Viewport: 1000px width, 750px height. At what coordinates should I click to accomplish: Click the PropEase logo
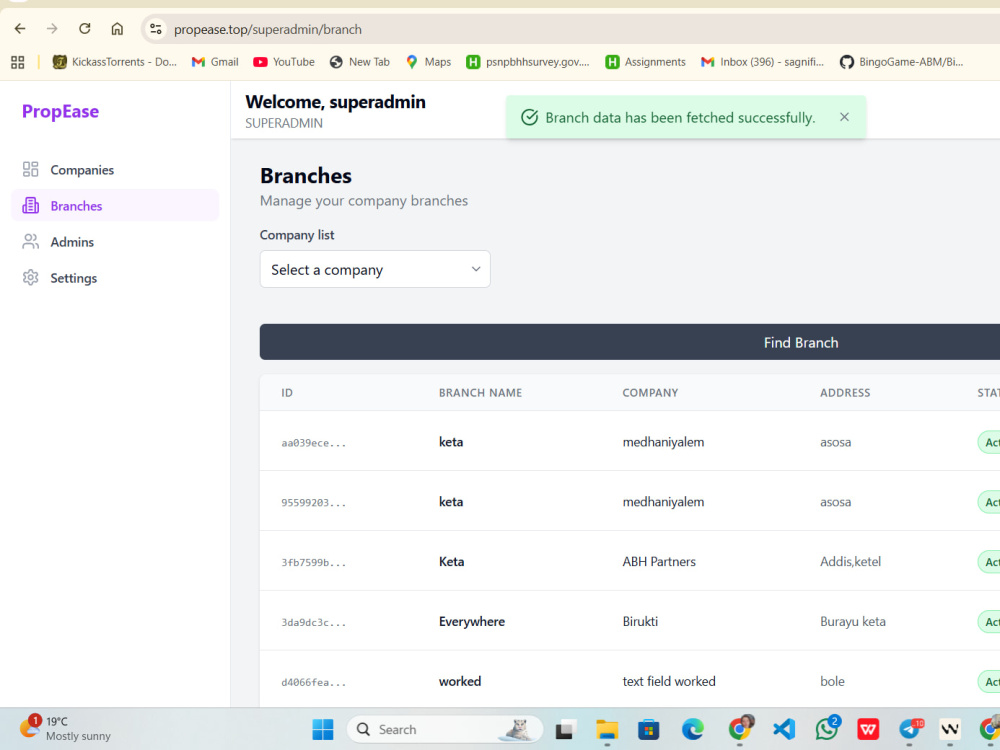point(61,112)
